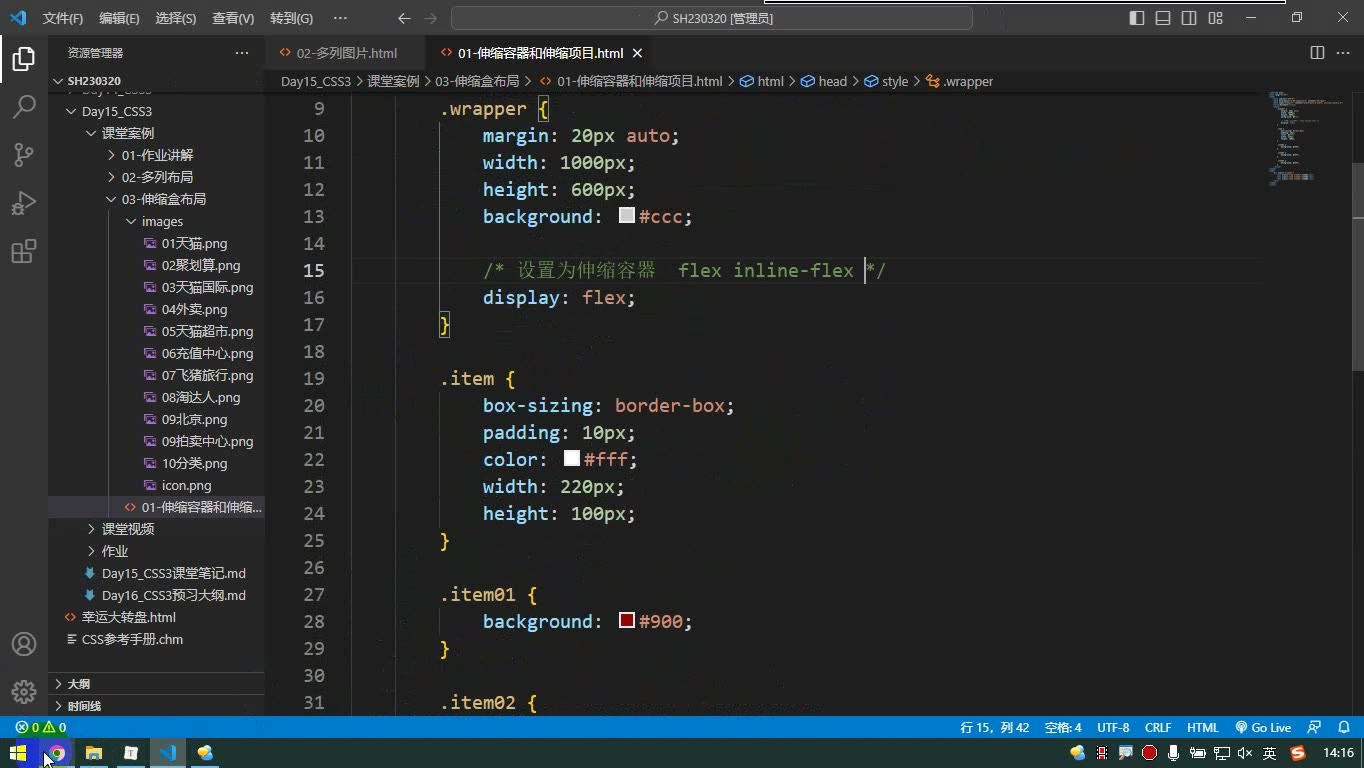1364x768 pixels.
Task: Click the errors and warnings status indicator
Action: click(40, 728)
